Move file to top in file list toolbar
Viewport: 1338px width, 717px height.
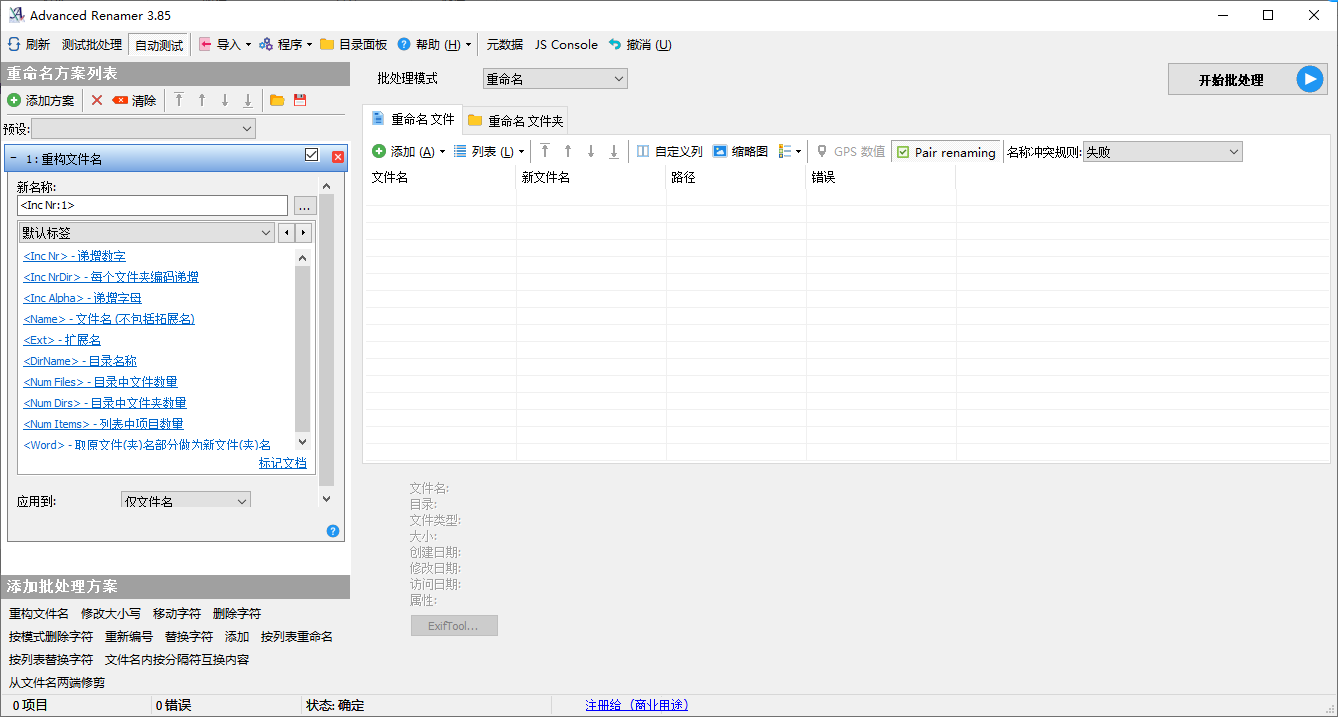(x=545, y=151)
